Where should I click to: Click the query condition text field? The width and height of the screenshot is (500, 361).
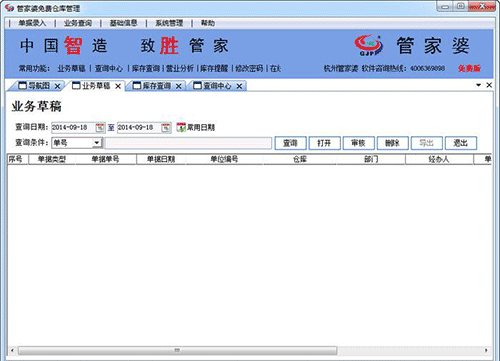point(188,143)
